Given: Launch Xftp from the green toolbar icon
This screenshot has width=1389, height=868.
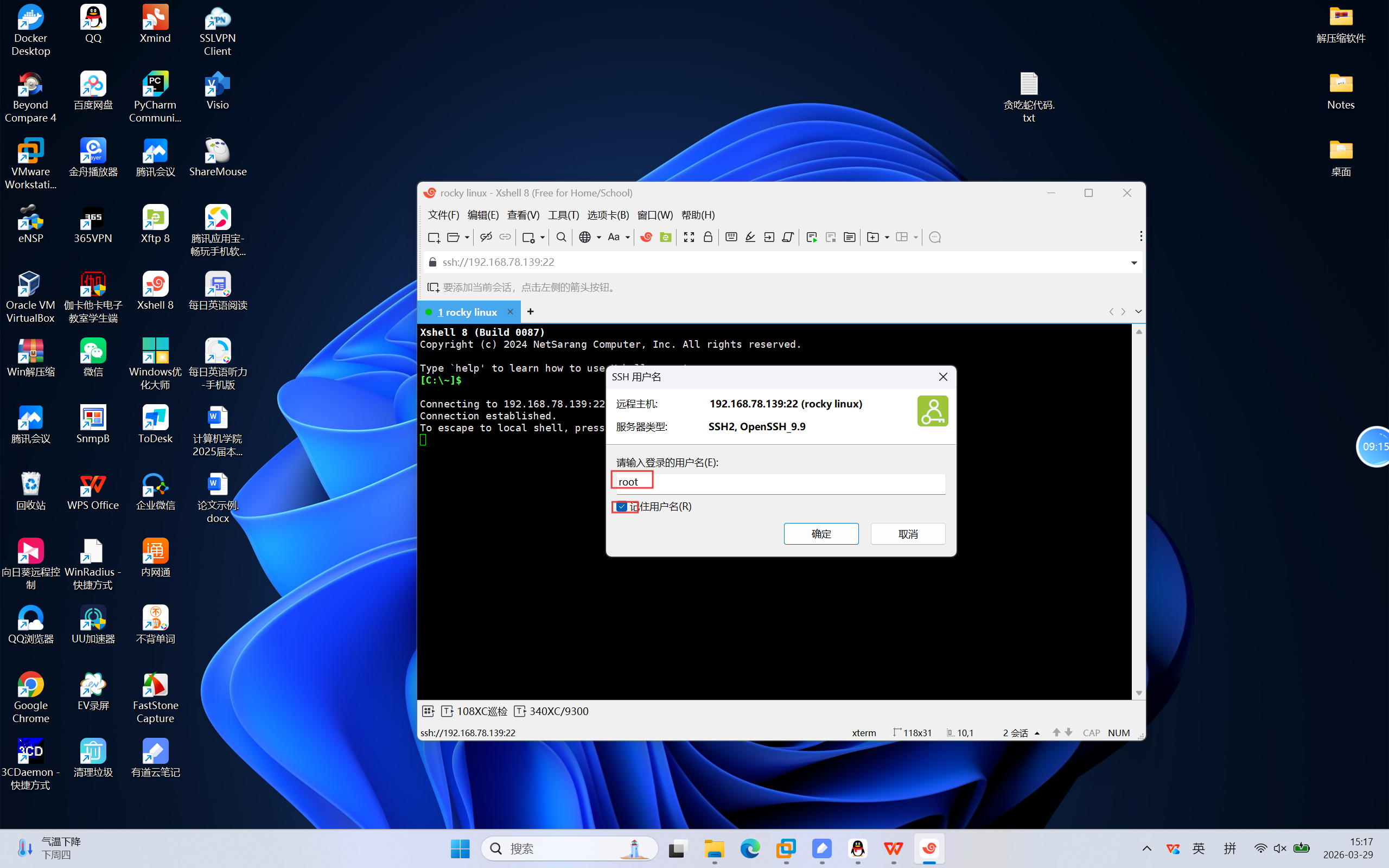Looking at the screenshot, I should (665, 237).
